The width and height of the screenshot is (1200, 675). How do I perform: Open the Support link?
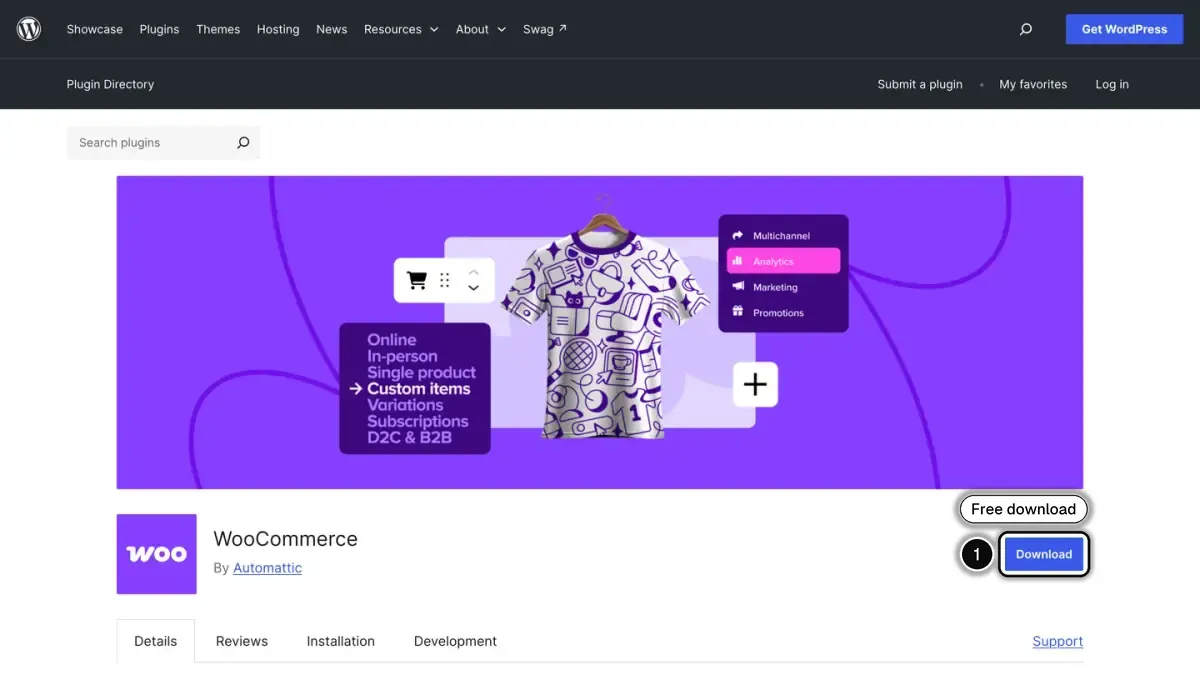coord(1058,641)
